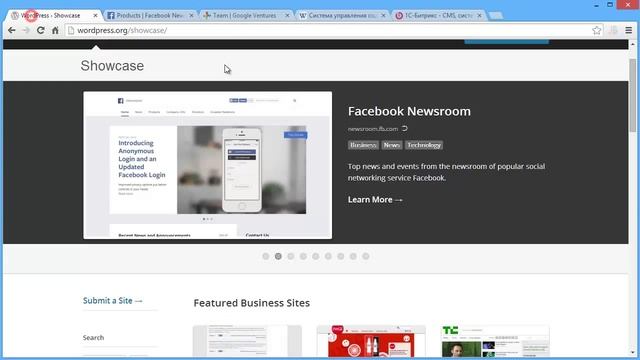Select sixth slider pagination dot
The width and height of the screenshot is (640, 360).
pyautogui.click(x=328, y=256)
